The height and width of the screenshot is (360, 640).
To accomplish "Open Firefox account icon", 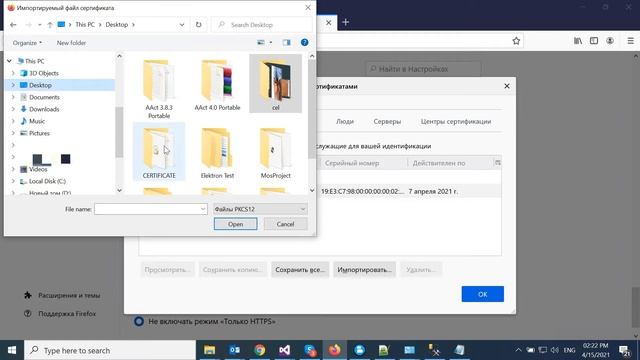I will [610, 41].
